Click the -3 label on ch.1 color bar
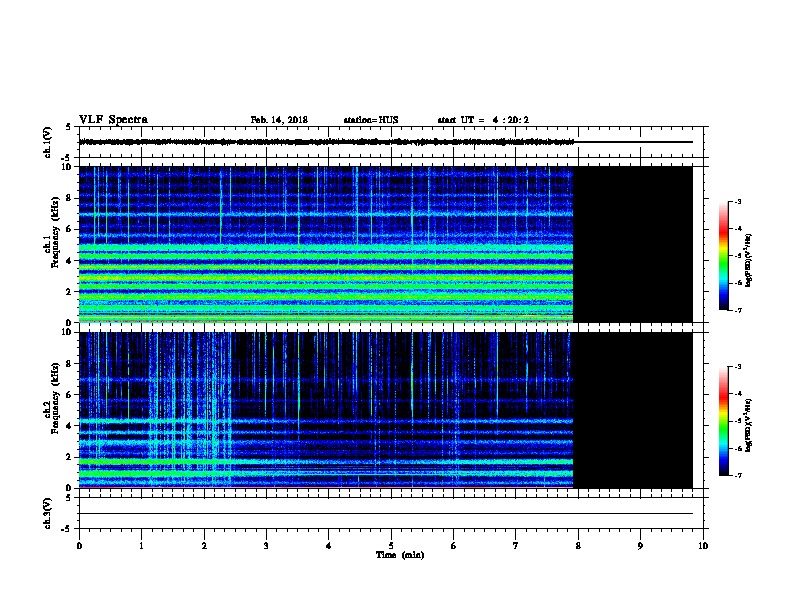 pos(737,202)
